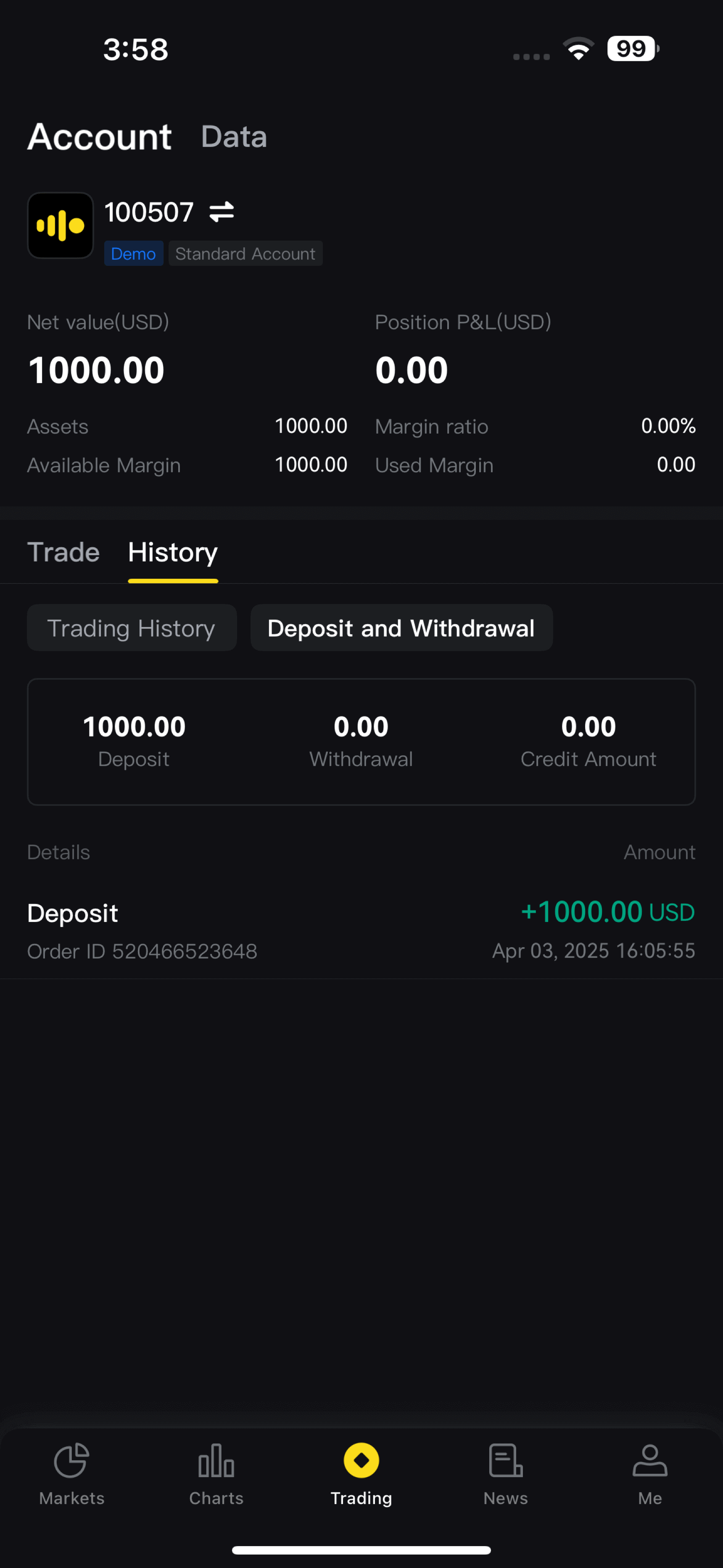Tap the Demo account badge

tap(133, 254)
